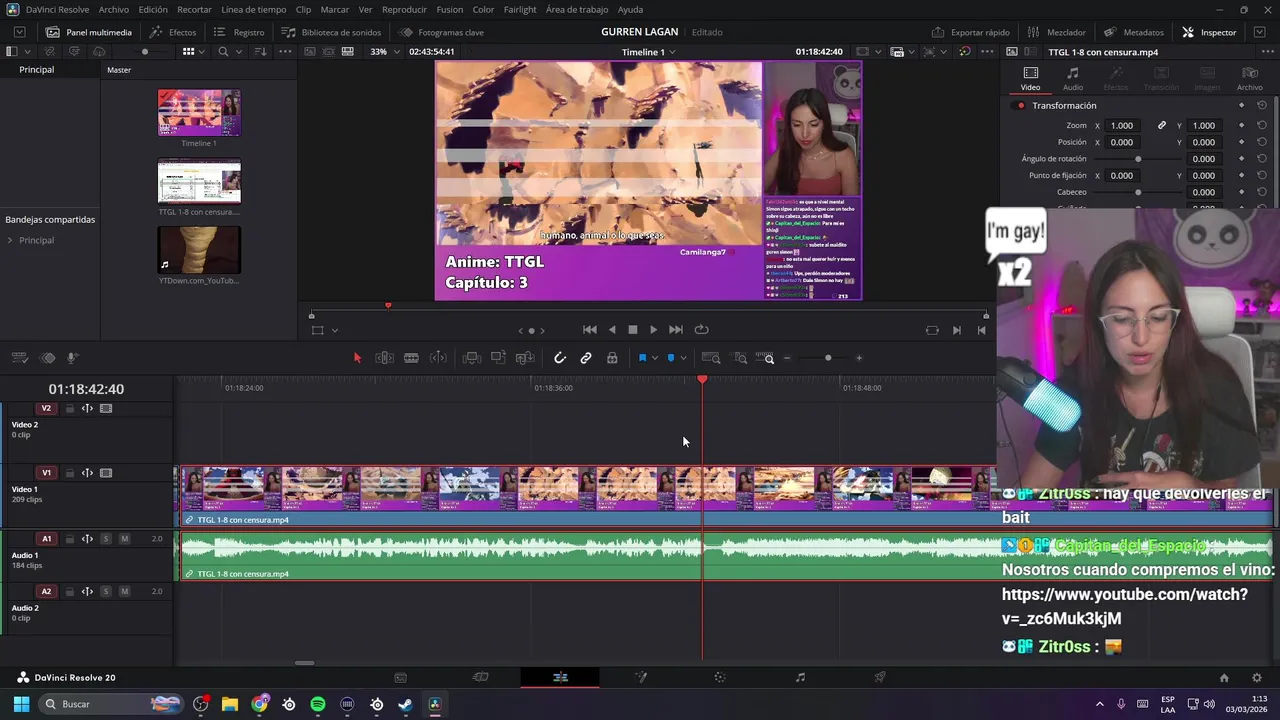Click Zoom X value field
This screenshot has height=720, width=1280.
[x=1122, y=126]
